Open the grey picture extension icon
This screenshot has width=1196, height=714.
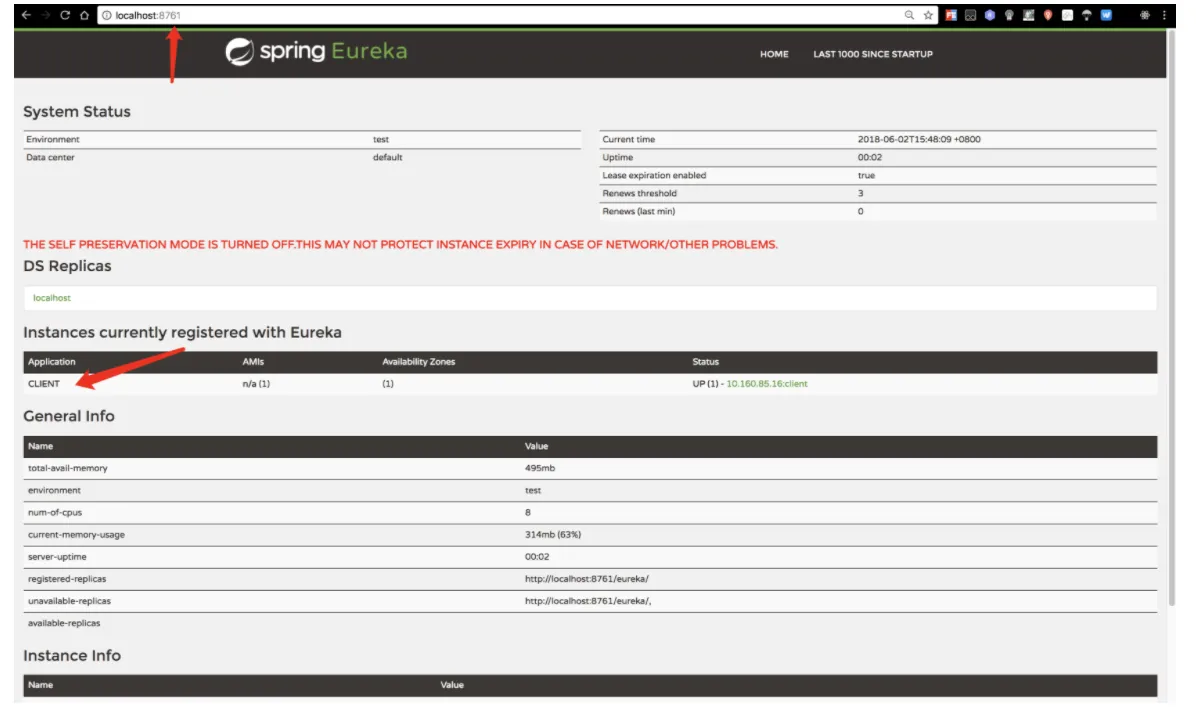pos(1028,15)
